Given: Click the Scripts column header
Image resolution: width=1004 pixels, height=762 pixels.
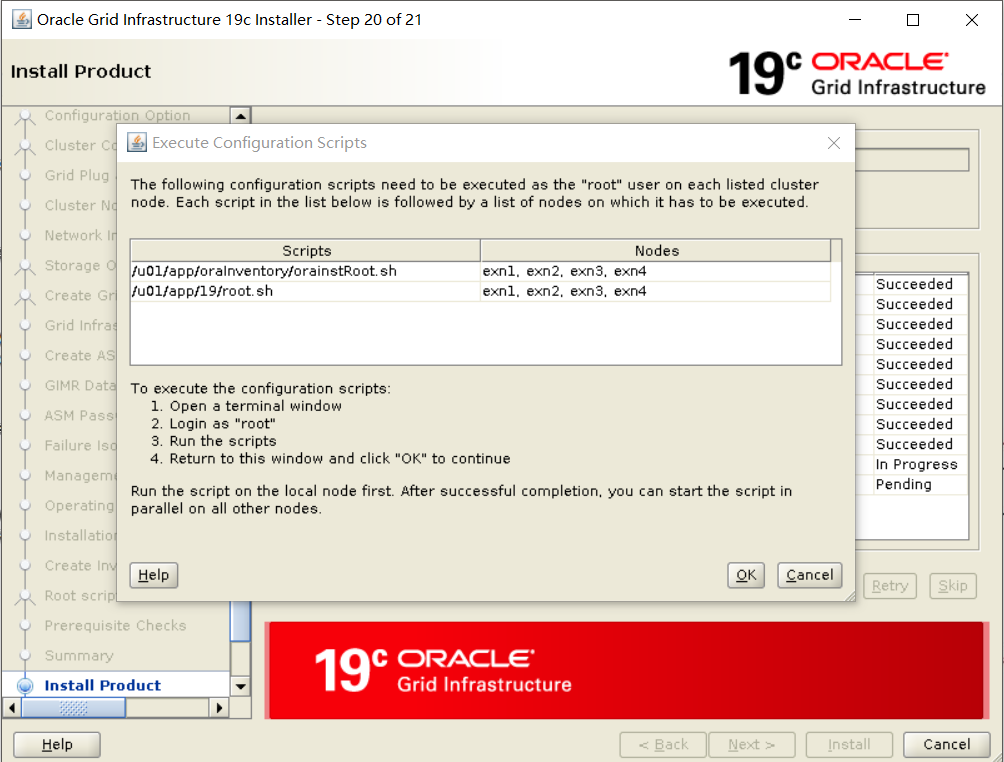Looking at the screenshot, I should [306, 250].
